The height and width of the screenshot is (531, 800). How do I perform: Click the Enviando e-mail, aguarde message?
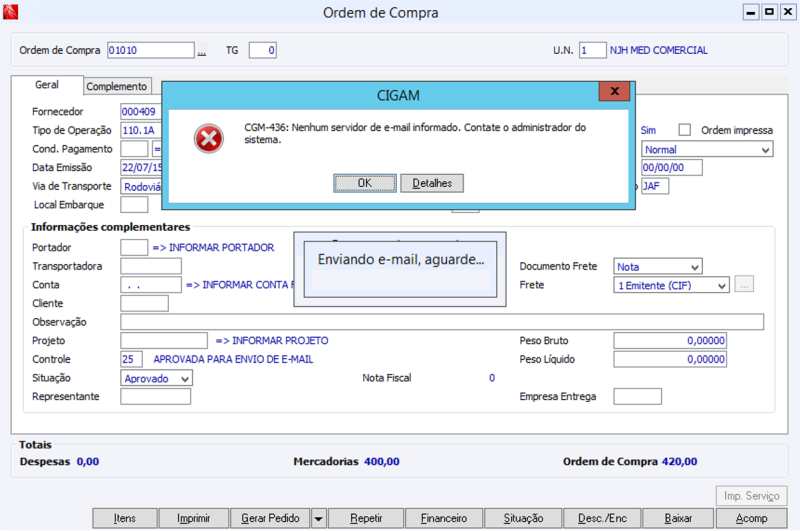[401, 260]
